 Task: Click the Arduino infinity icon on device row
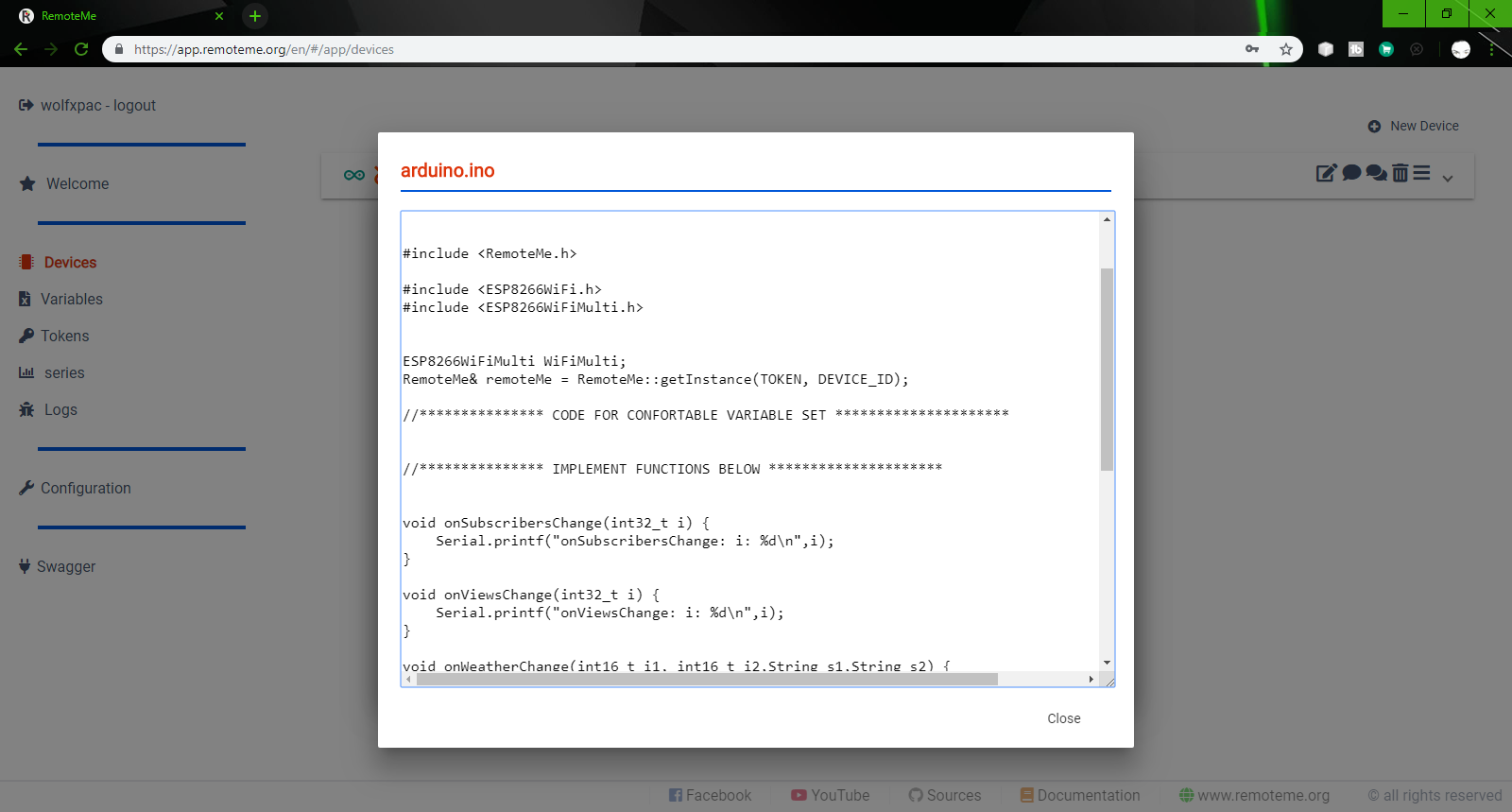[x=354, y=175]
